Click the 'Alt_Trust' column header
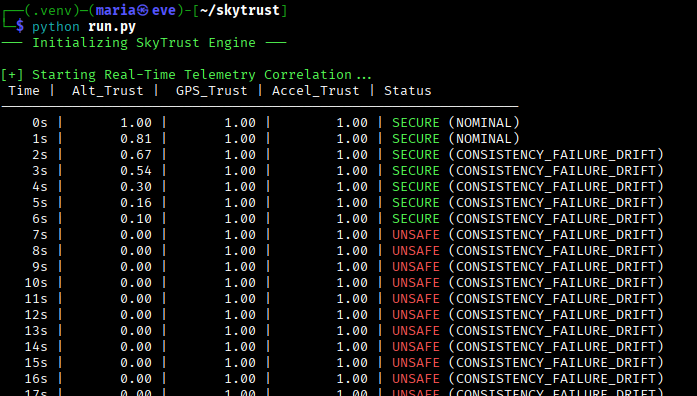This screenshot has width=697, height=396. [108, 91]
